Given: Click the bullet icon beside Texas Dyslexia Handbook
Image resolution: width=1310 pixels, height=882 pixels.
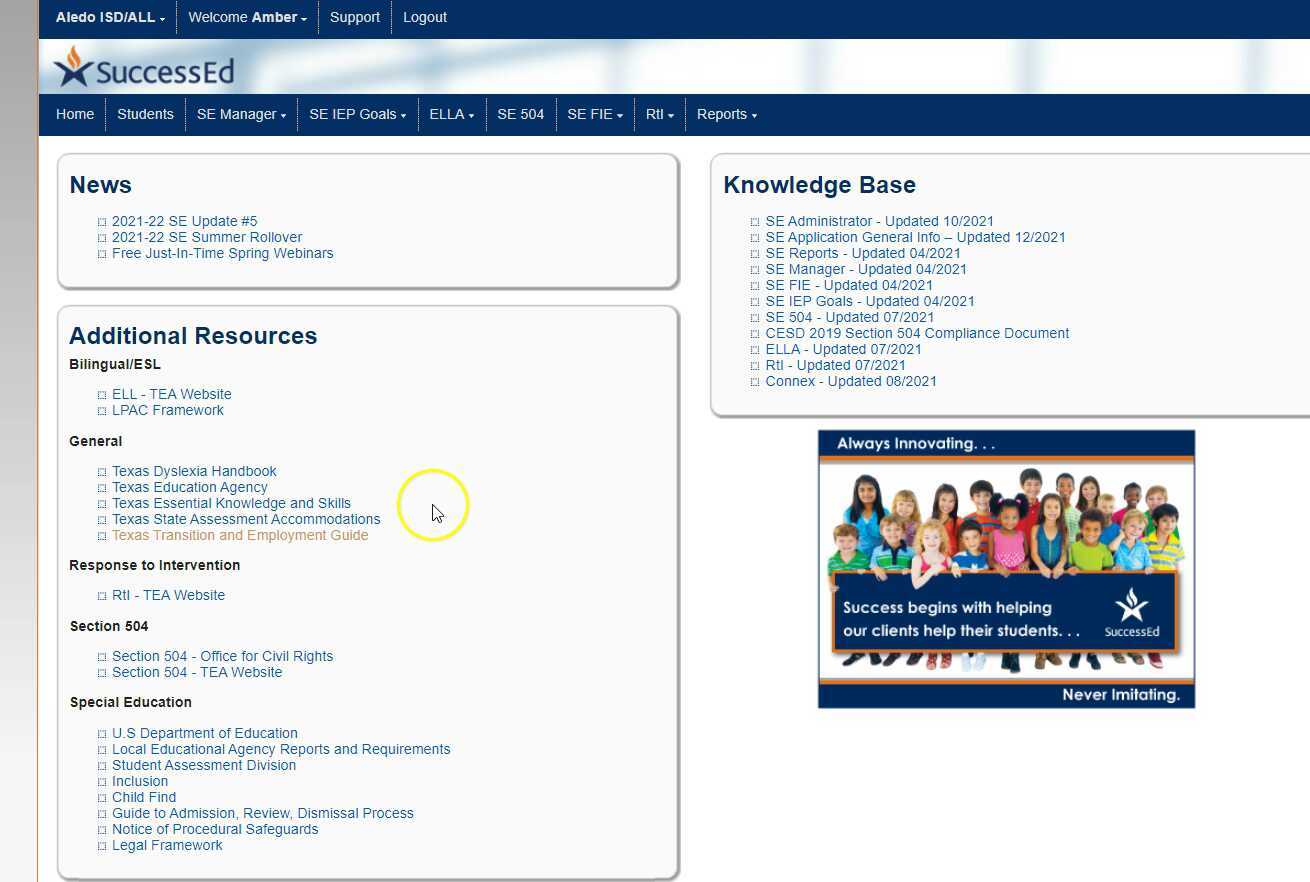Looking at the screenshot, I should 103,471.
